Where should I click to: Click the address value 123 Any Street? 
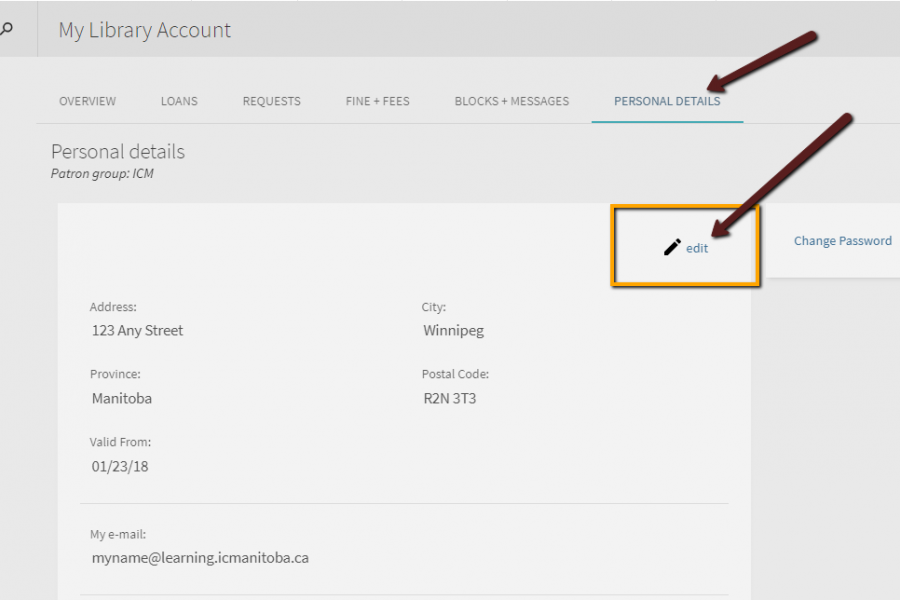(x=137, y=330)
